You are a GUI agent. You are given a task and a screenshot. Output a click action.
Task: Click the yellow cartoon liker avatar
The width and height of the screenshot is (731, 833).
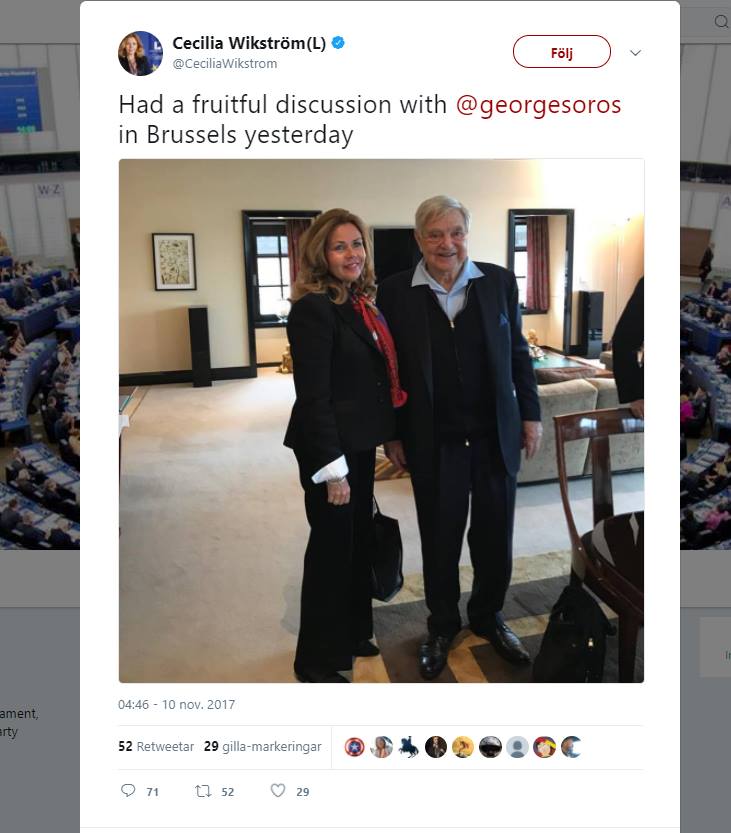point(463,747)
